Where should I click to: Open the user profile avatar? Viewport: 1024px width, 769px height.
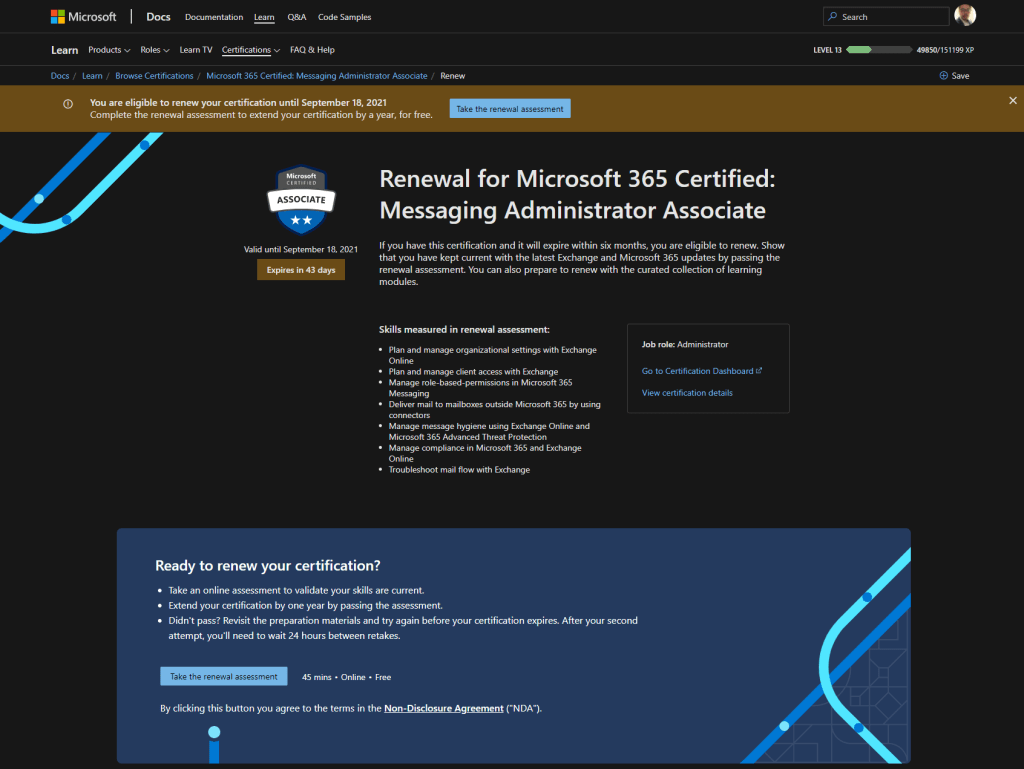965,16
